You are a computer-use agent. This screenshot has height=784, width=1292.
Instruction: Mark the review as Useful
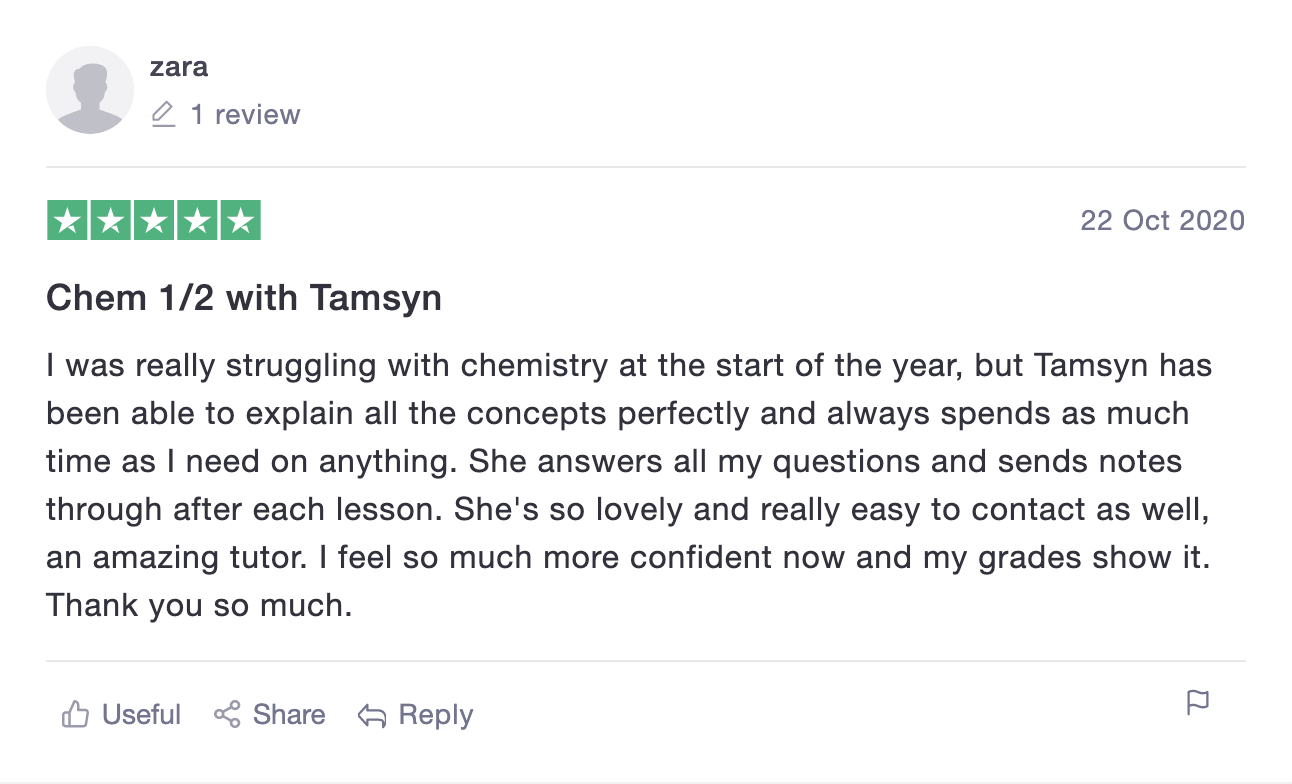(141, 715)
